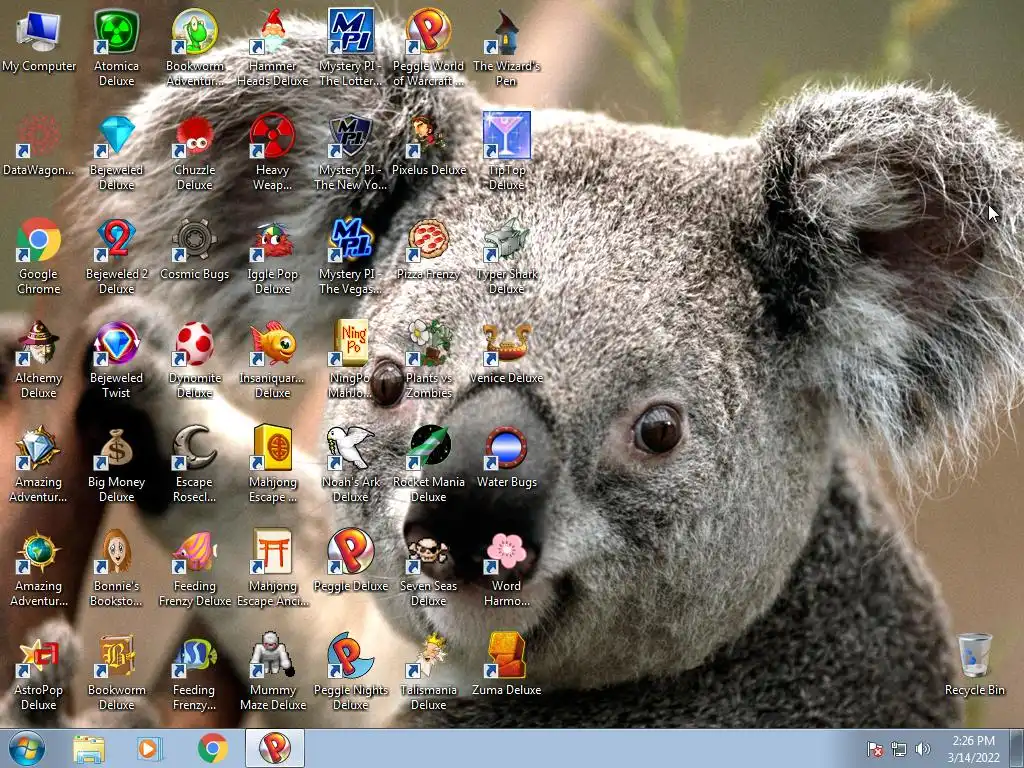1024x768 pixels.
Task: Open the volume speaker tray icon
Action: pyautogui.click(x=922, y=749)
